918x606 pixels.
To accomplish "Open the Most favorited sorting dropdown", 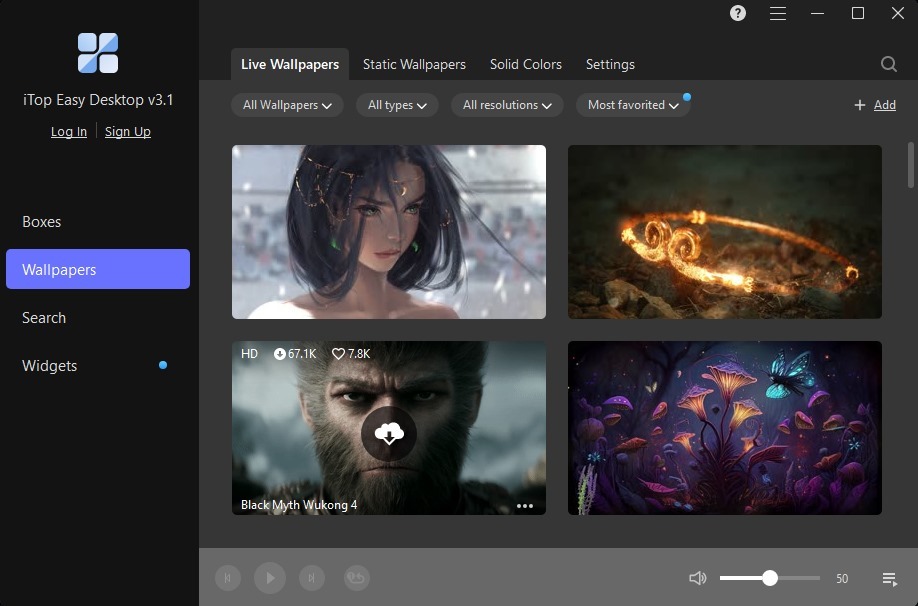I will tap(632, 104).
